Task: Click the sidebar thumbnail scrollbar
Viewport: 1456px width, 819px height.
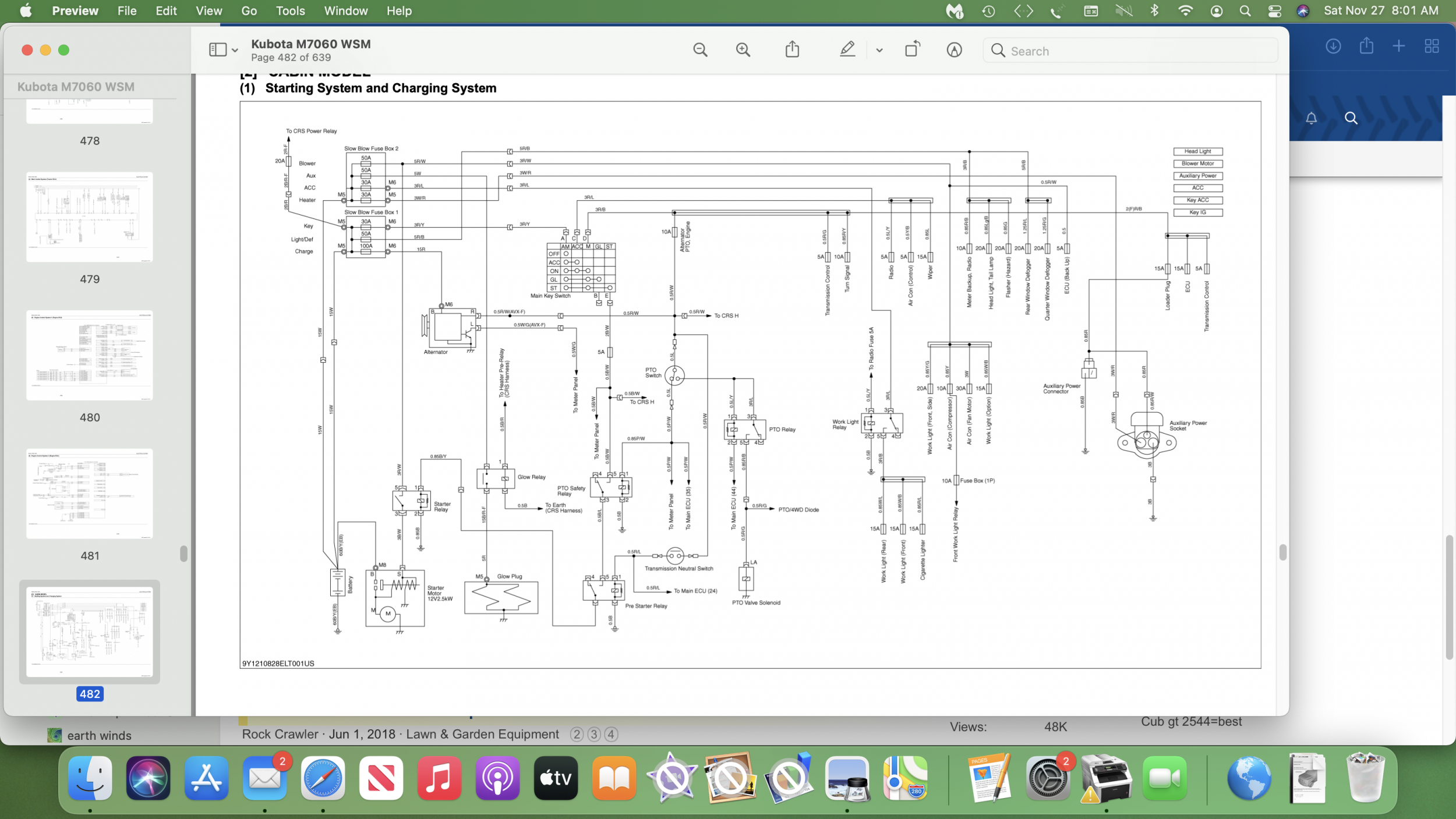Action: tap(183, 554)
